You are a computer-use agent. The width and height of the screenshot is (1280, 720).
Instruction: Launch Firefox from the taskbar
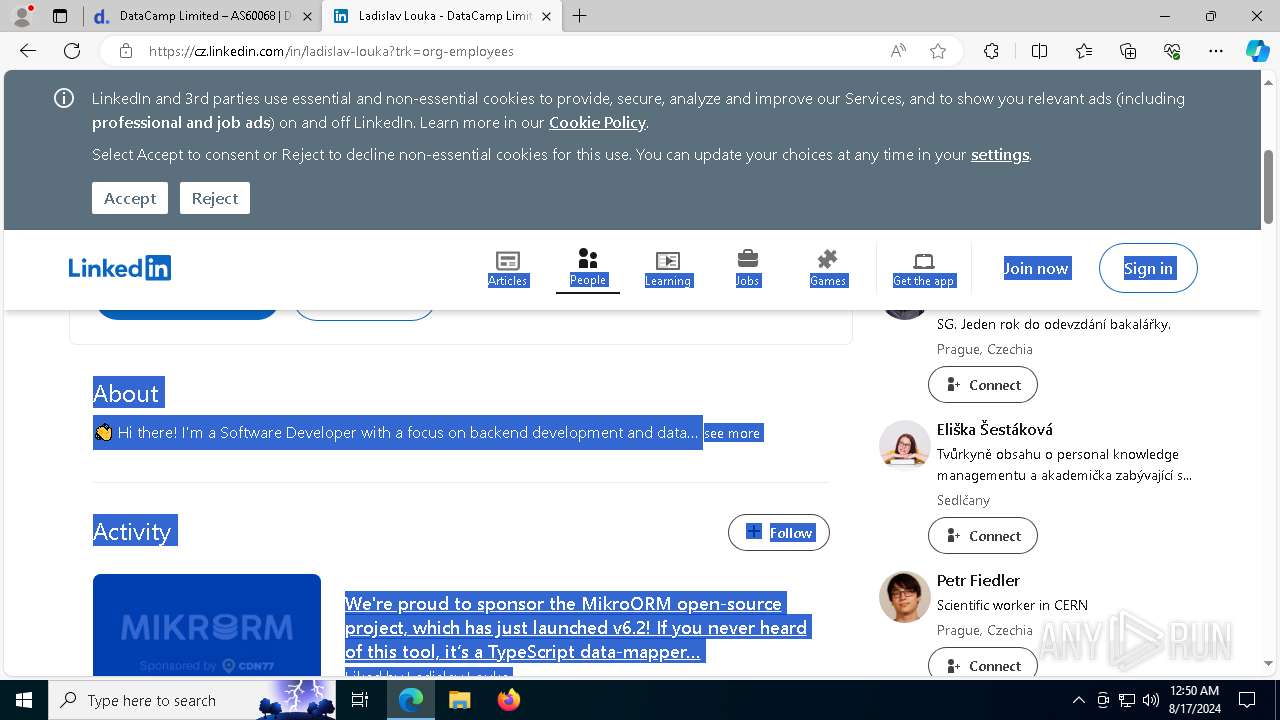(x=508, y=700)
